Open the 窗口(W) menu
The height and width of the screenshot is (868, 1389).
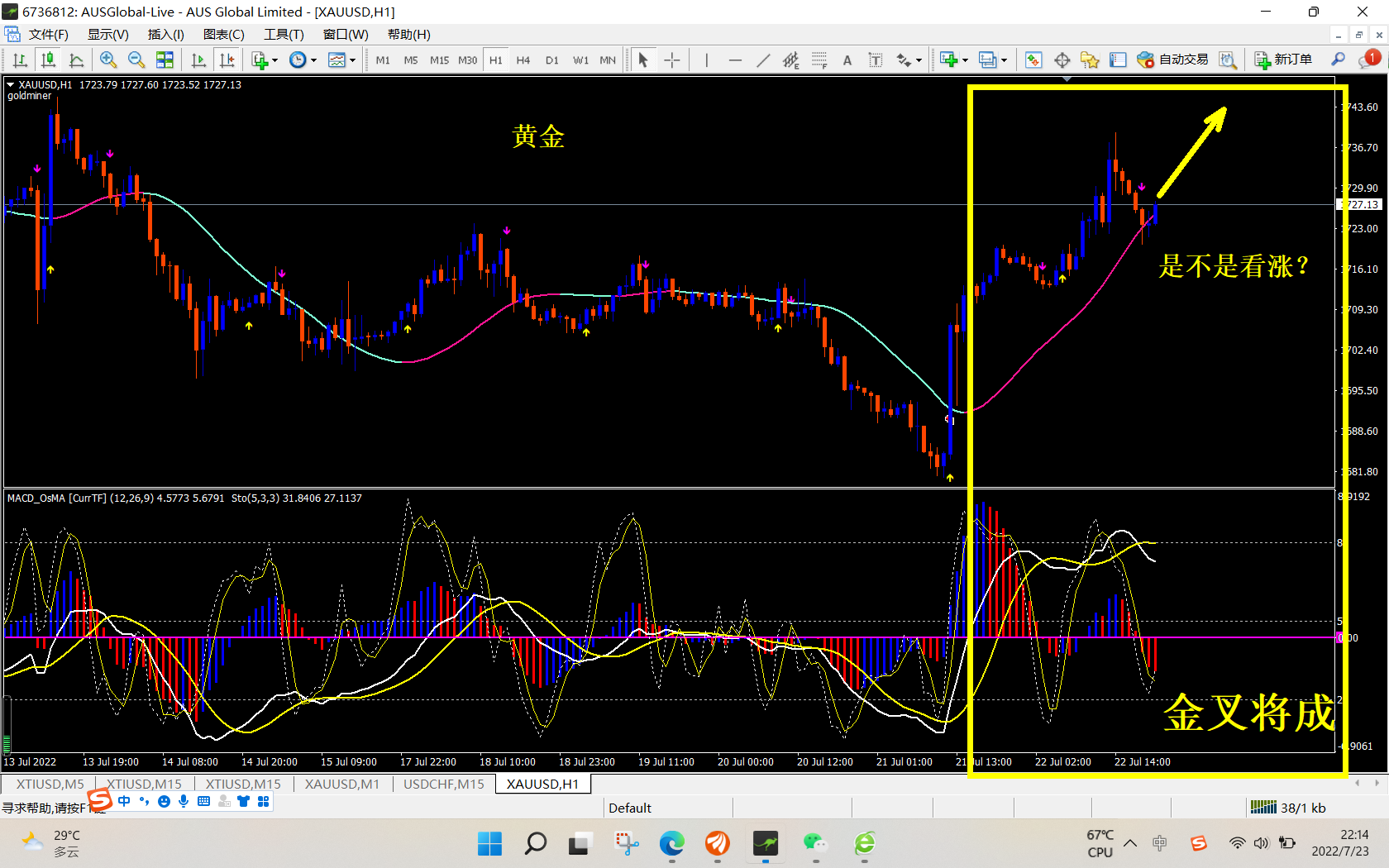click(346, 34)
